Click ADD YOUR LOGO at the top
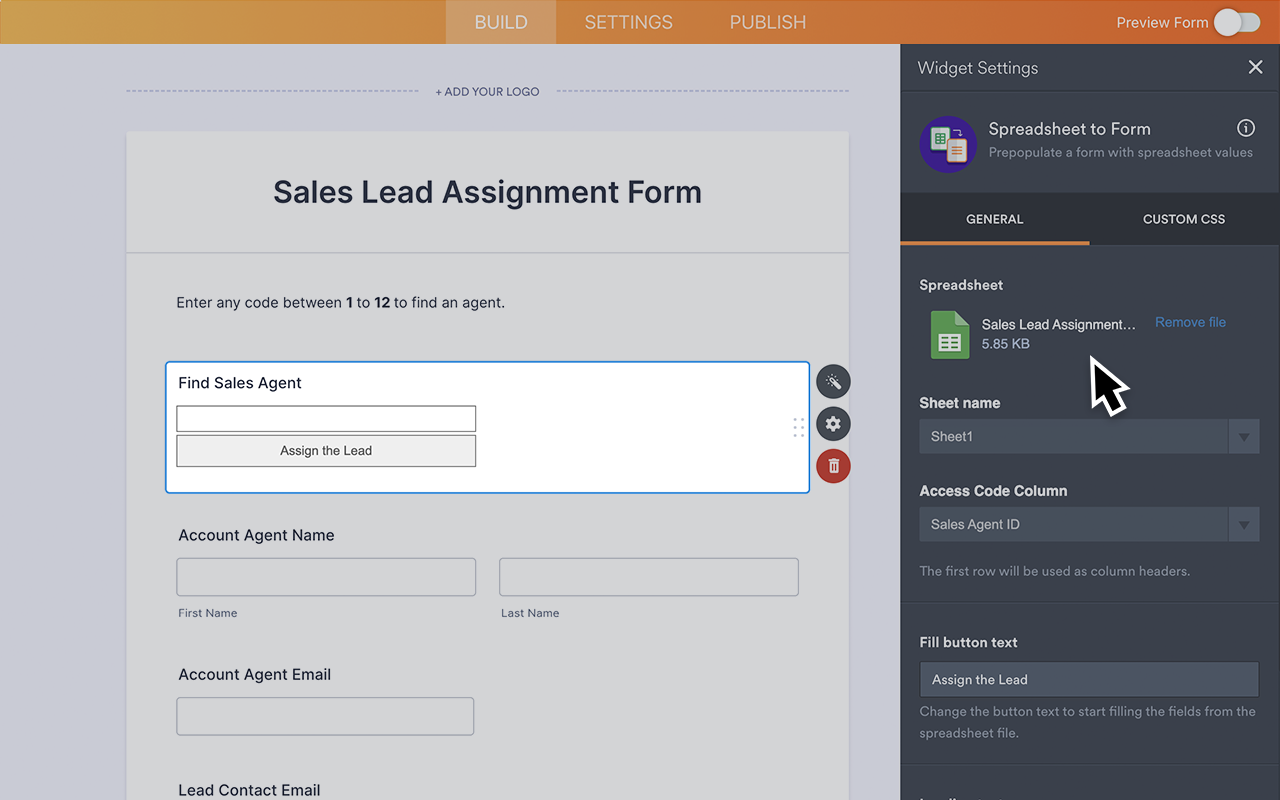Viewport: 1280px width, 800px height. point(487,91)
